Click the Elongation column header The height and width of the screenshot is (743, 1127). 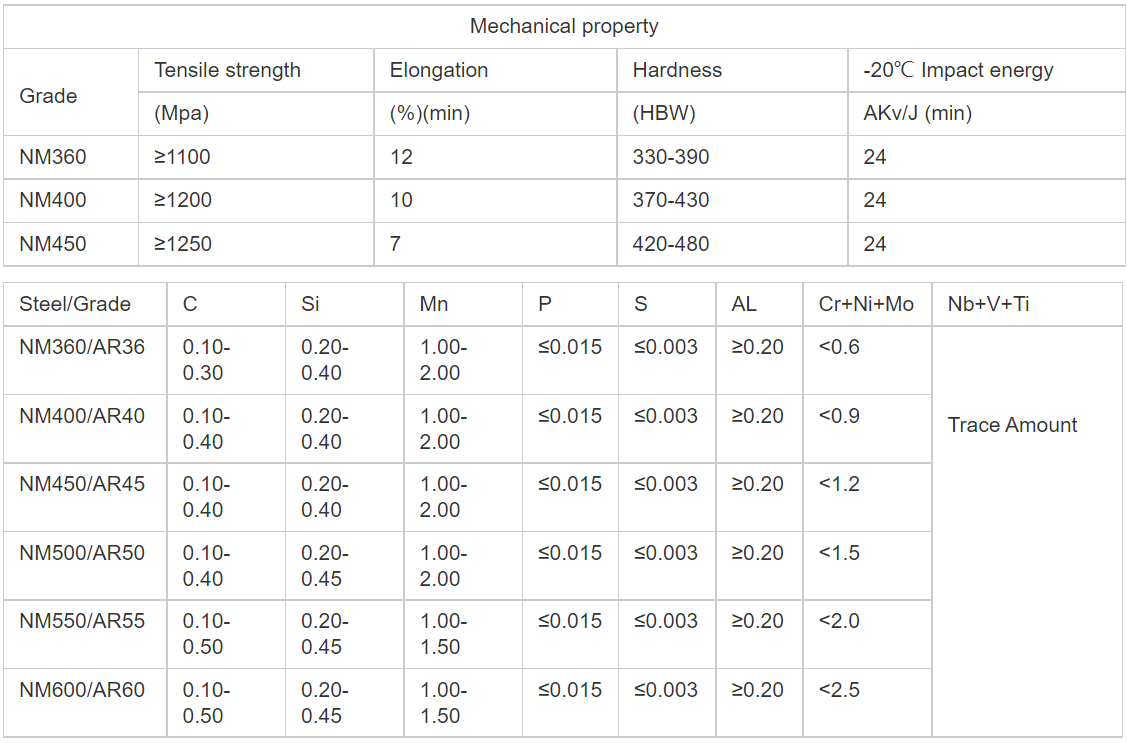(439, 71)
